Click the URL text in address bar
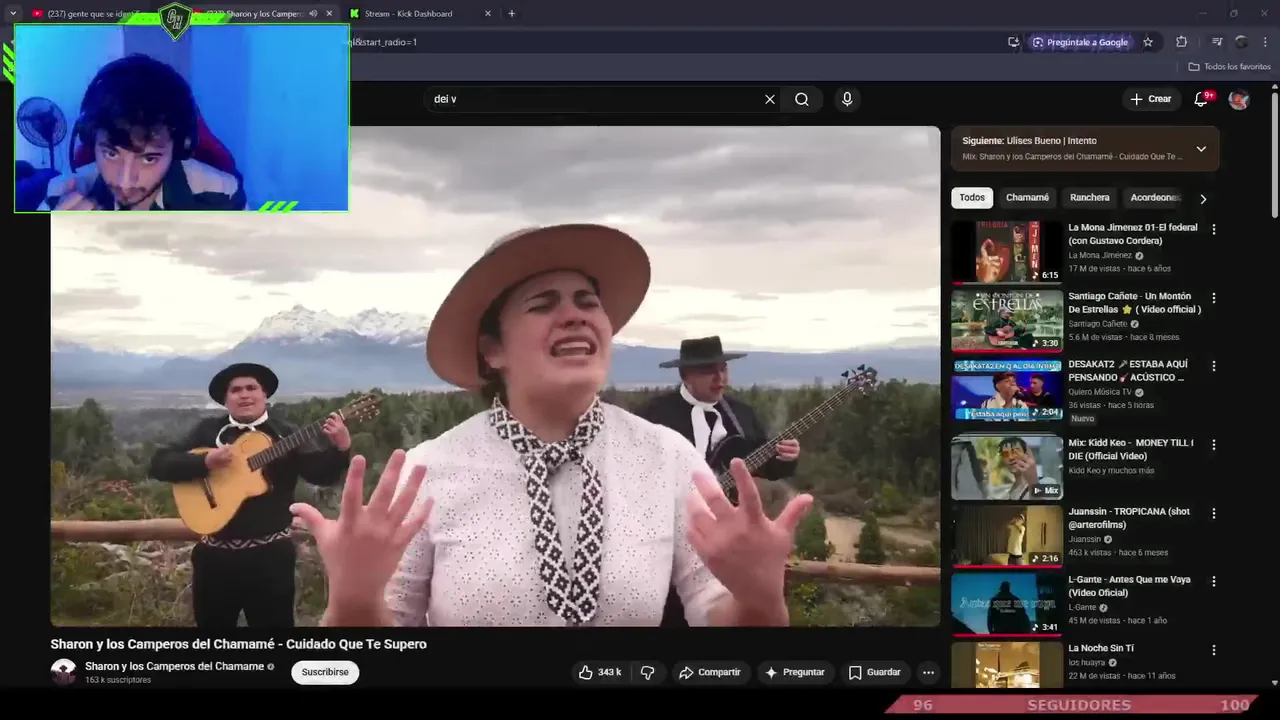This screenshot has height=720, width=1280. pos(383,42)
